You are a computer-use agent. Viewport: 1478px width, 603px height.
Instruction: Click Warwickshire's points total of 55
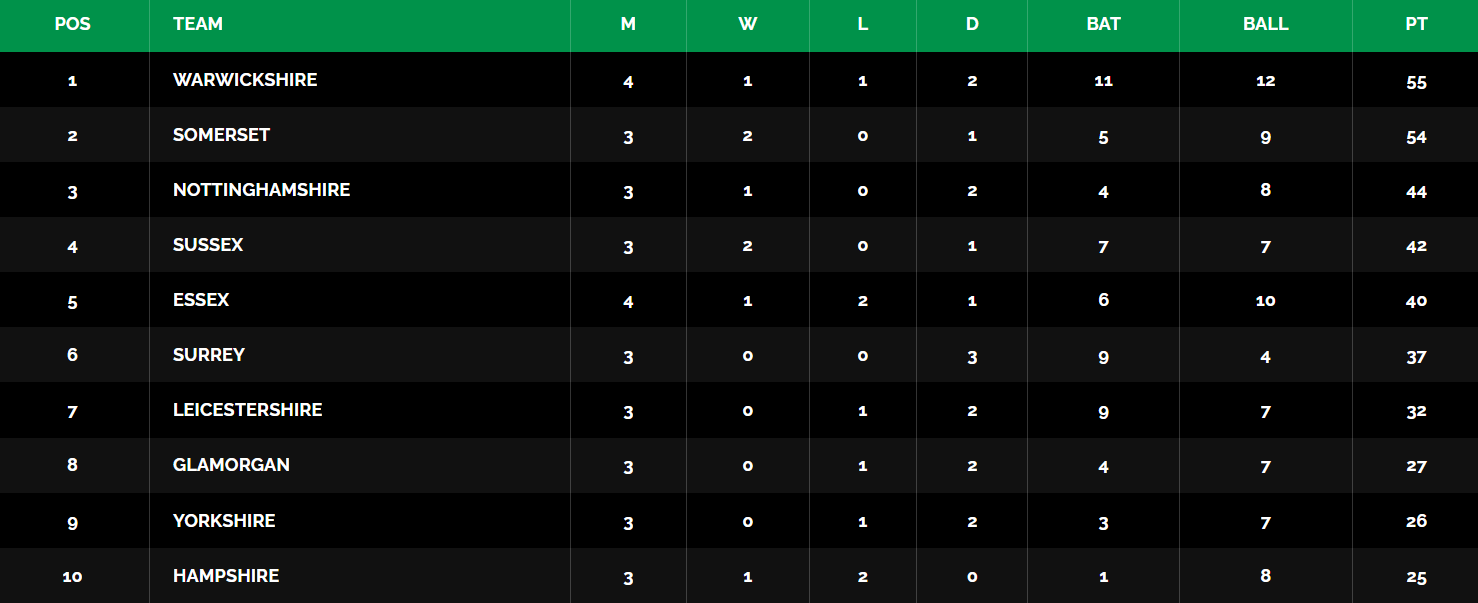pyautogui.click(x=1416, y=82)
